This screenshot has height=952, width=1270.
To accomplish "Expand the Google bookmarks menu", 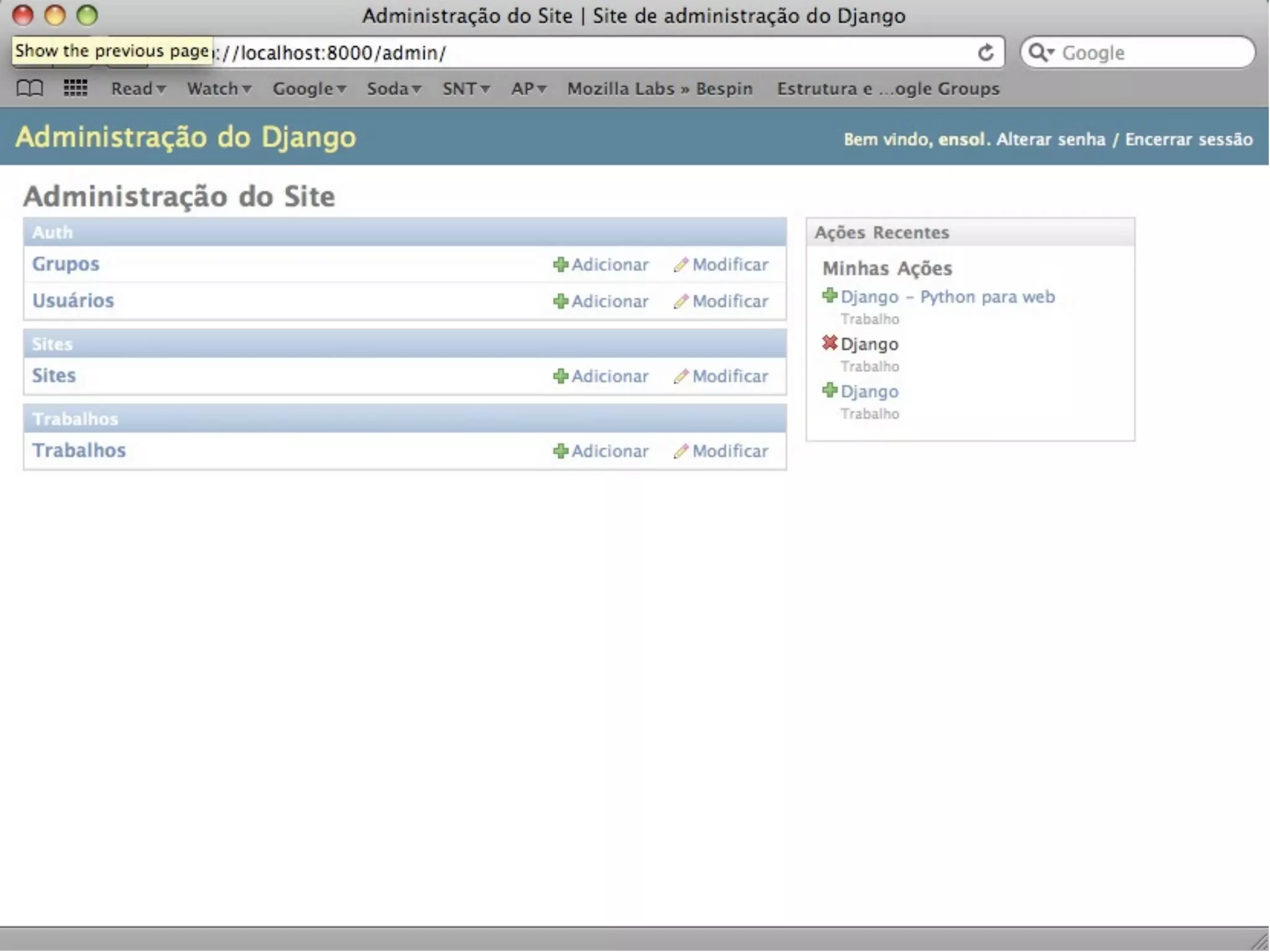I will tap(309, 89).
